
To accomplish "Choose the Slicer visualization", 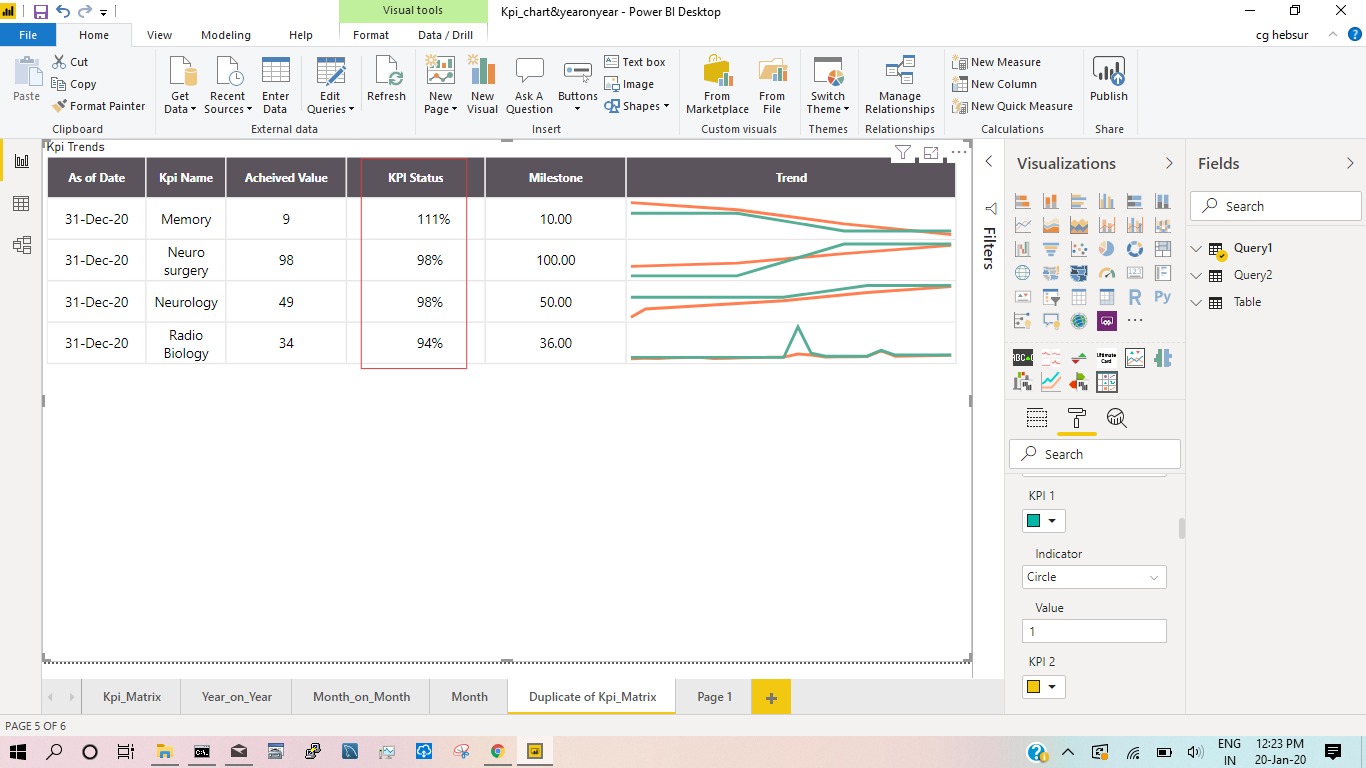I will (1051, 297).
